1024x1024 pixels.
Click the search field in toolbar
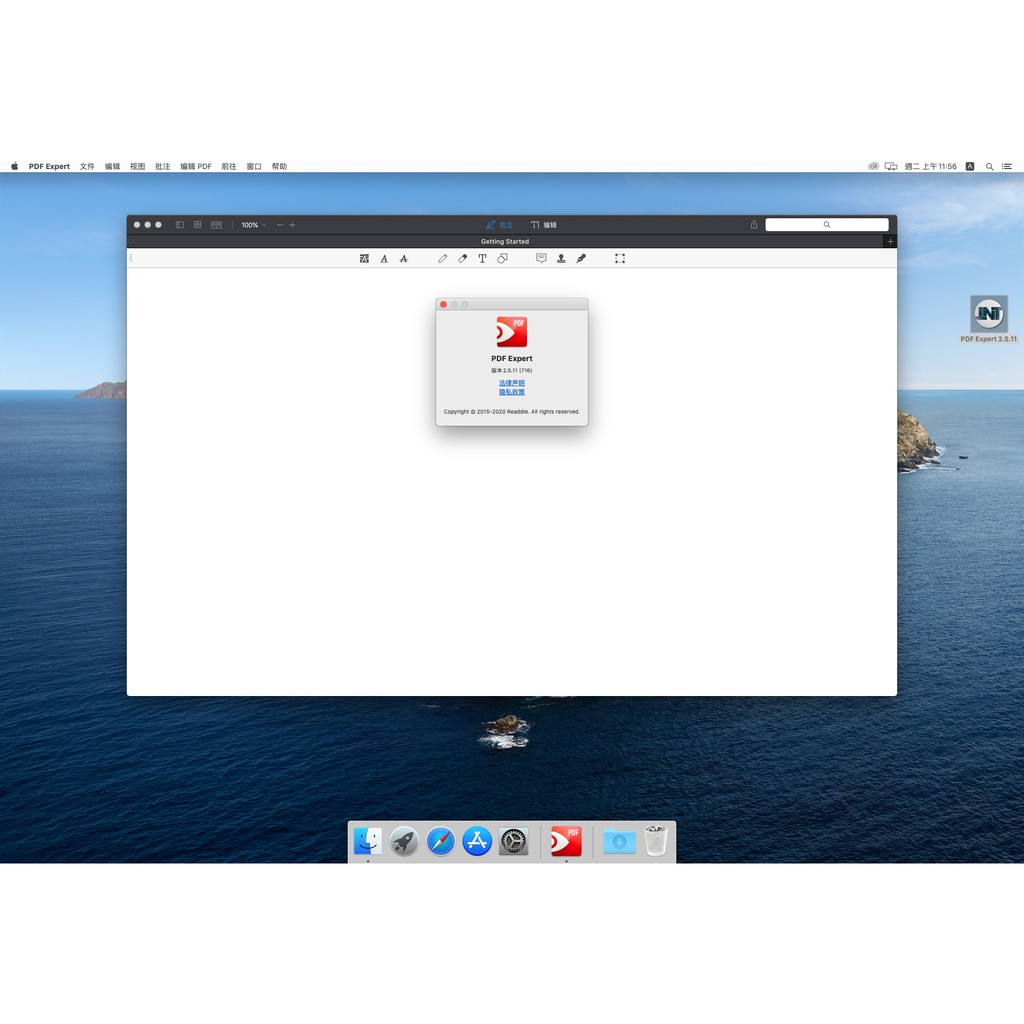tap(827, 225)
